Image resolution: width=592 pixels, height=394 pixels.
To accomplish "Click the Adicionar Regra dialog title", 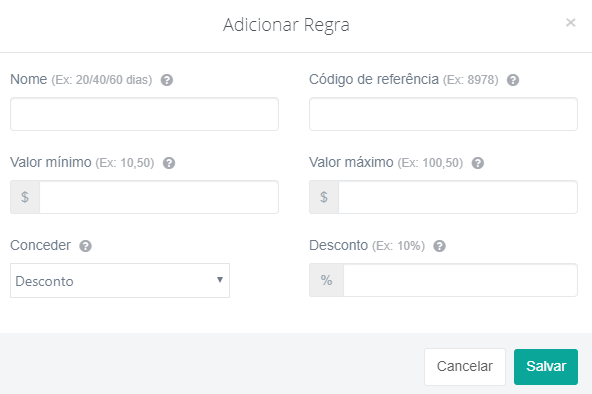I will pyautogui.click(x=286, y=25).
